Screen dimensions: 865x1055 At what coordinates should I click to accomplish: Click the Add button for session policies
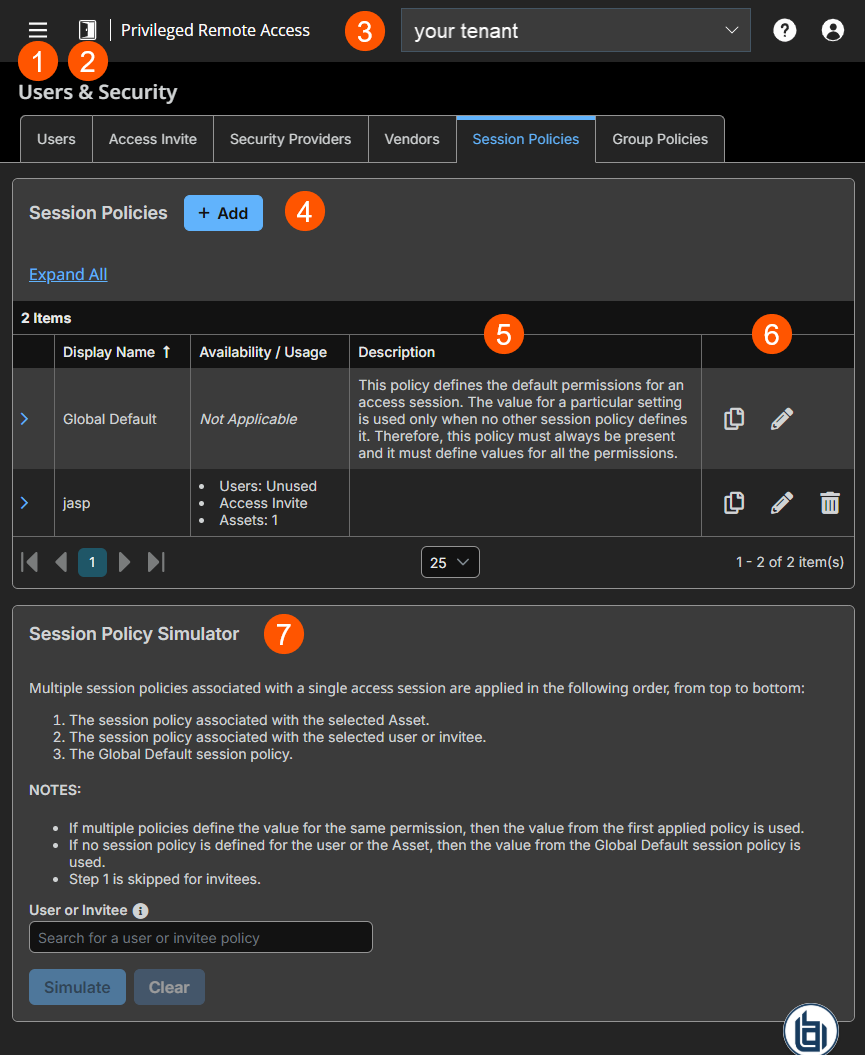tap(223, 212)
